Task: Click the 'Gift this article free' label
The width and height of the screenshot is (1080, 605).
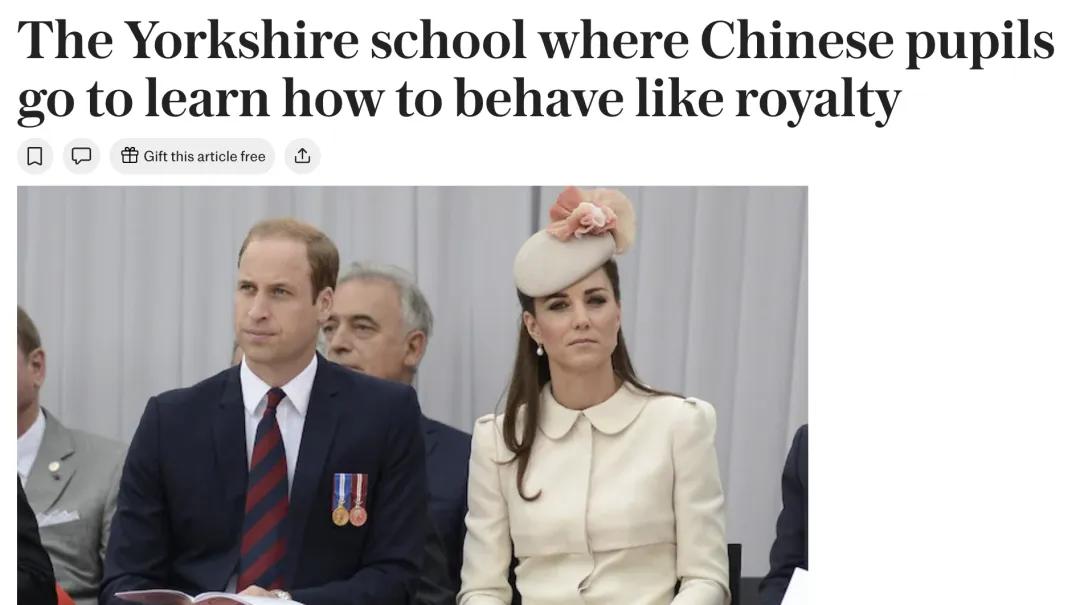Action: tap(204, 156)
